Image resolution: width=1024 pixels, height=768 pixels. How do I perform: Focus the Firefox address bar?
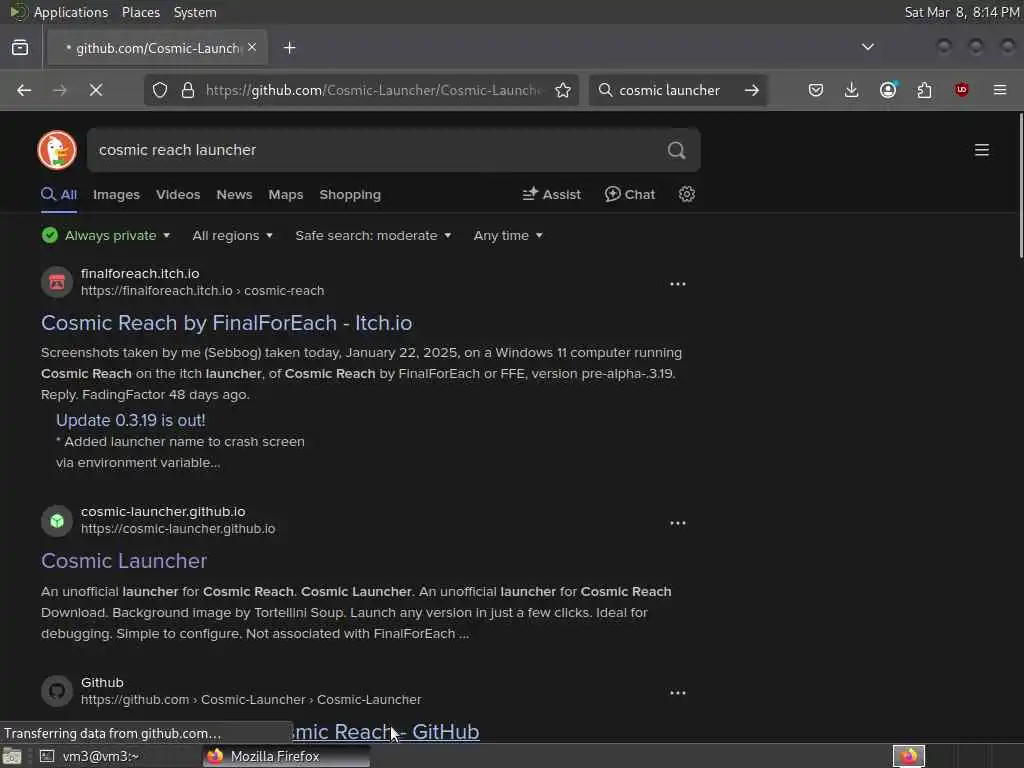[x=374, y=90]
